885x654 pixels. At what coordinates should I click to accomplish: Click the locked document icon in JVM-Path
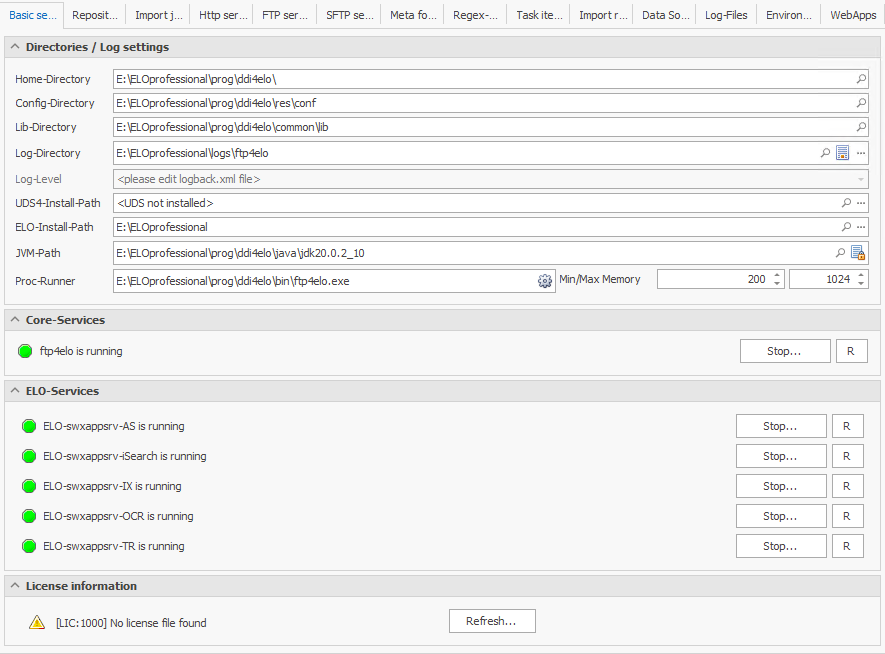(857, 253)
